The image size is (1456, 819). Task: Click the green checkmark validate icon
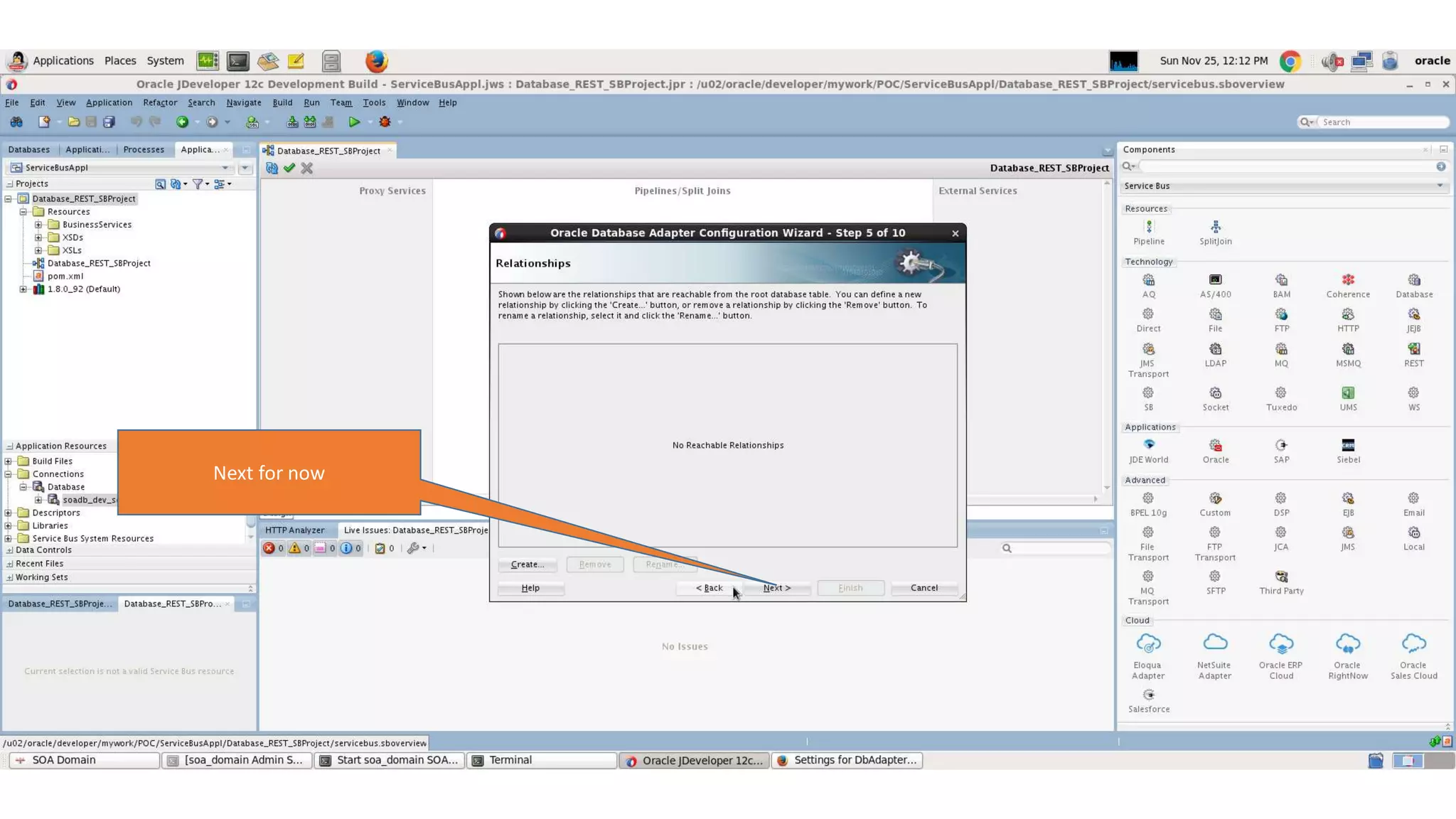(289, 168)
